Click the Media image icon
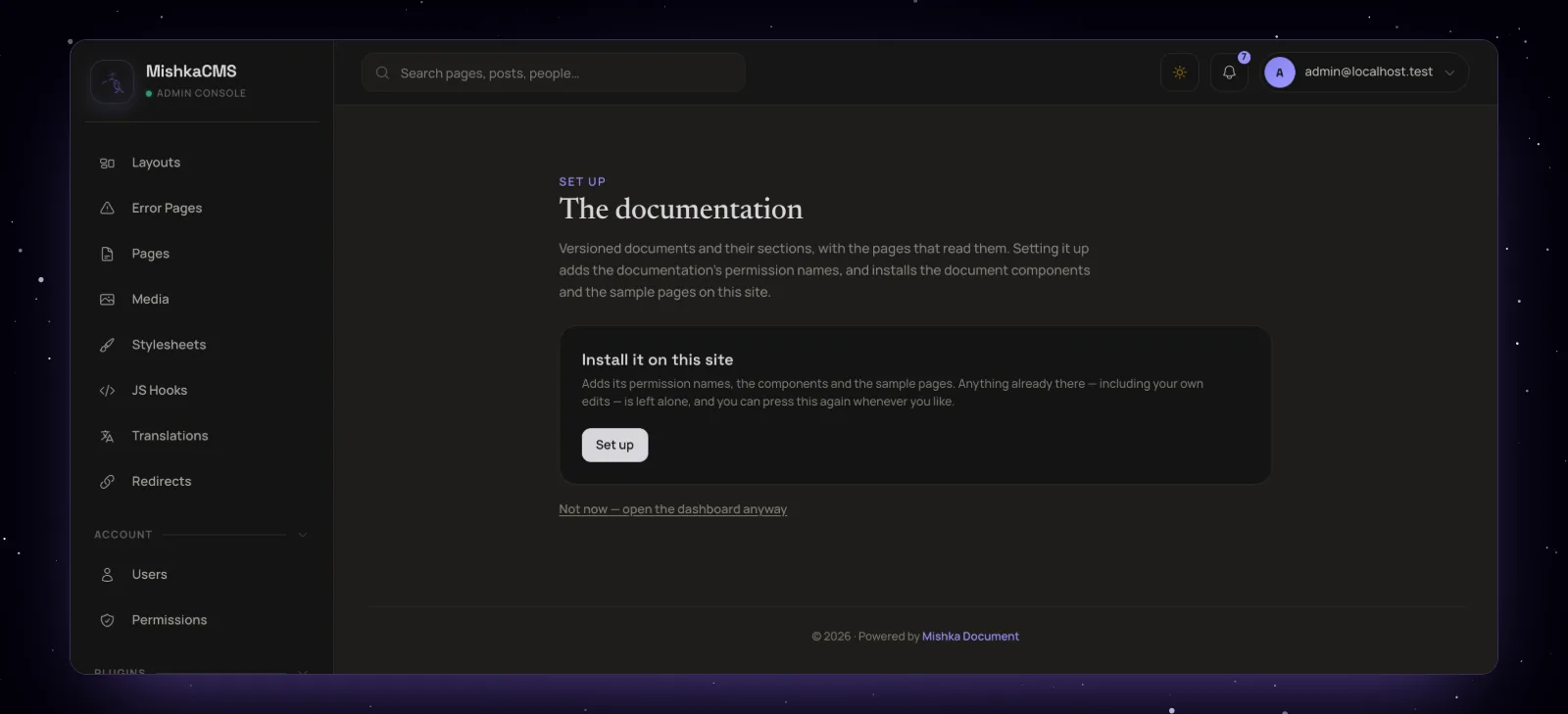Viewport: 1568px width, 714px height. 108,300
